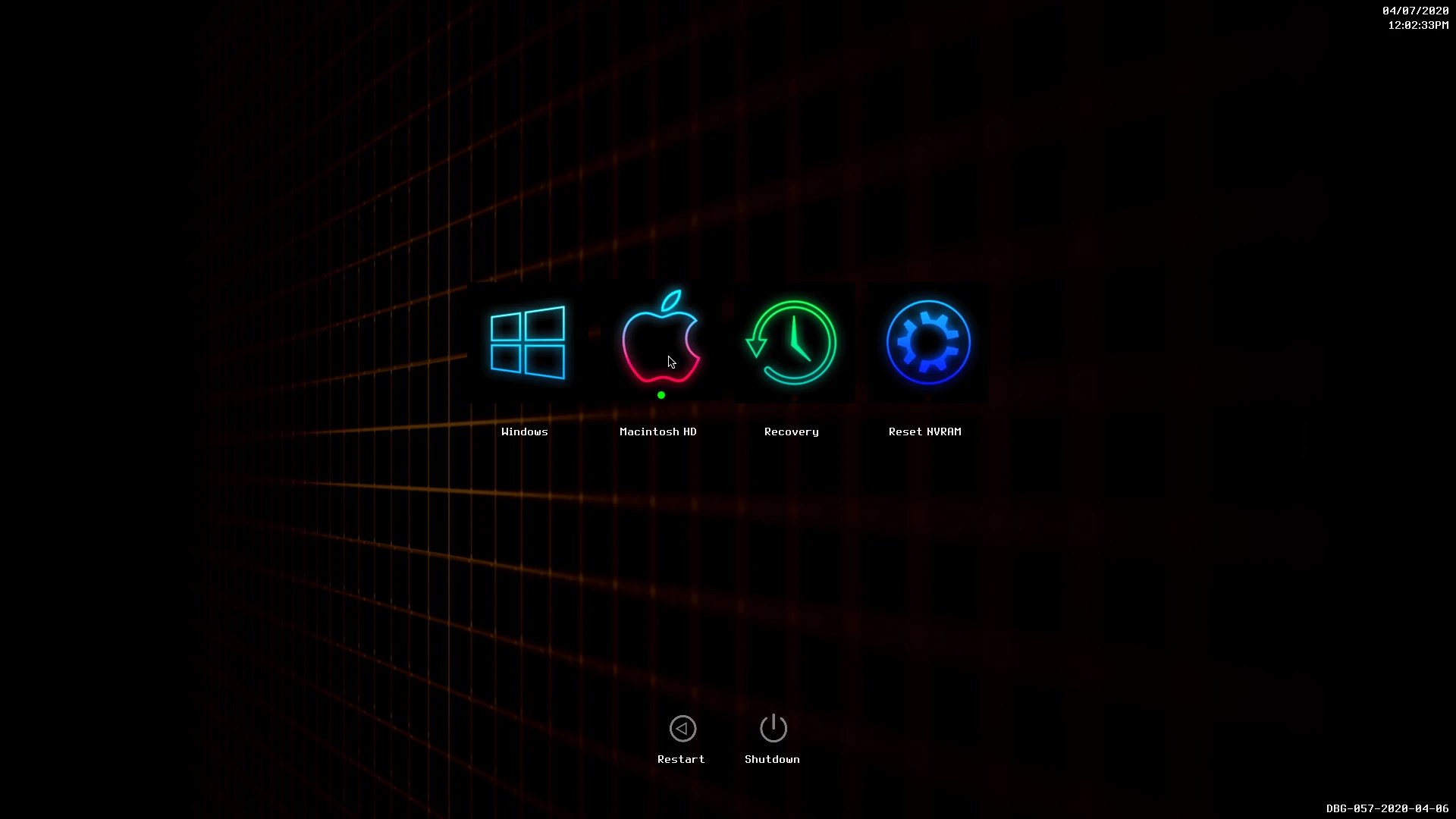The image size is (1456, 819).
Task: Click the Macintosh HD label
Action: (x=658, y=431)
